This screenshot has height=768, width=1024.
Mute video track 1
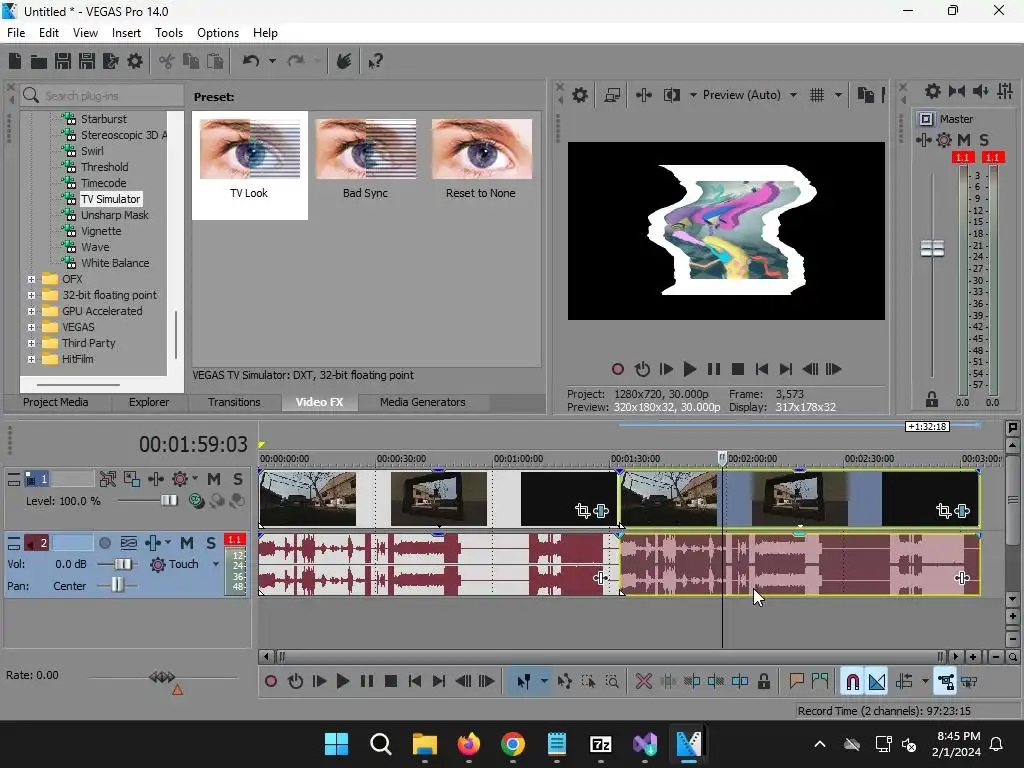coord(214,479)
